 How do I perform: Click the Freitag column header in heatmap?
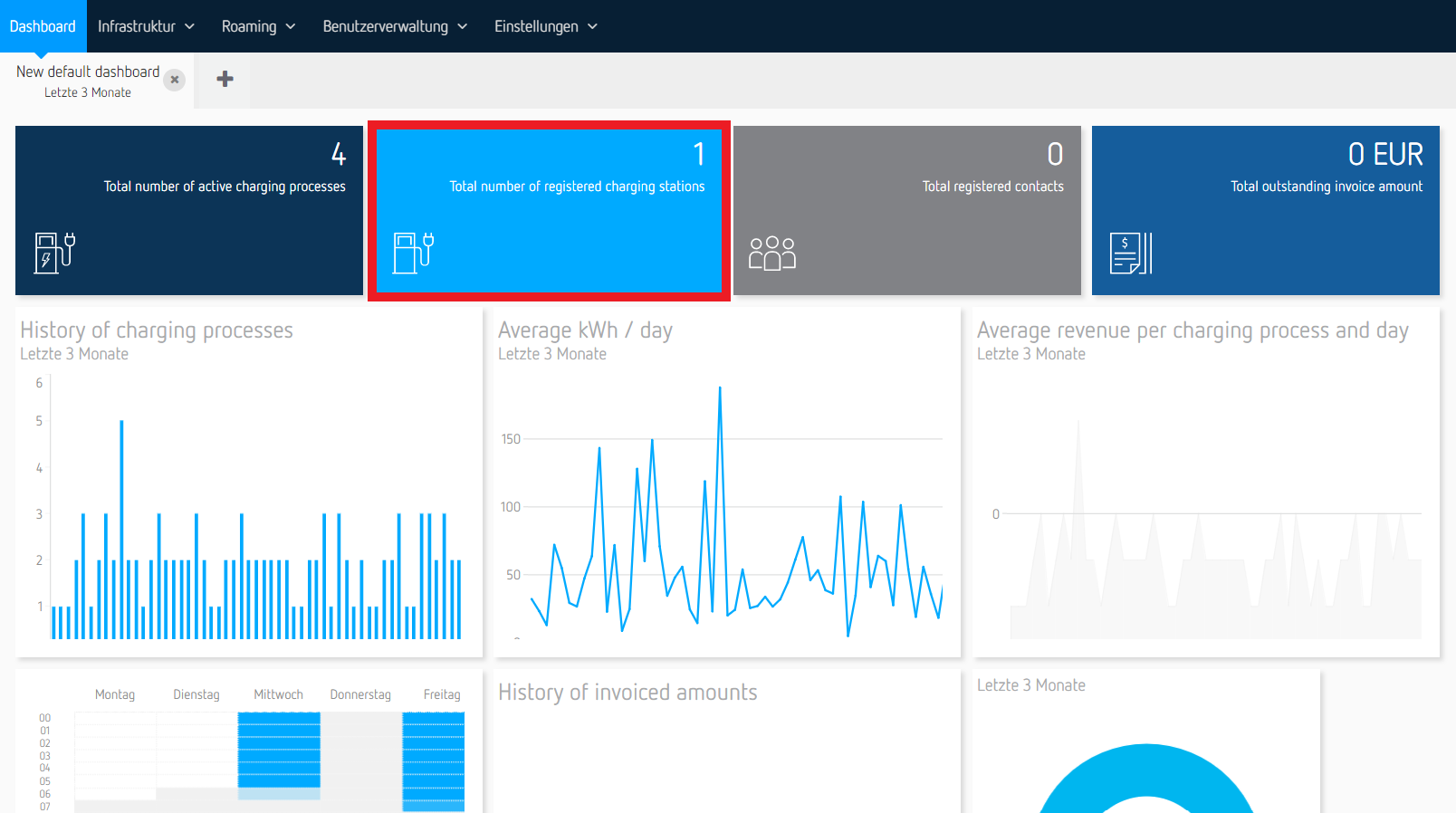click(x=442, y=694)
